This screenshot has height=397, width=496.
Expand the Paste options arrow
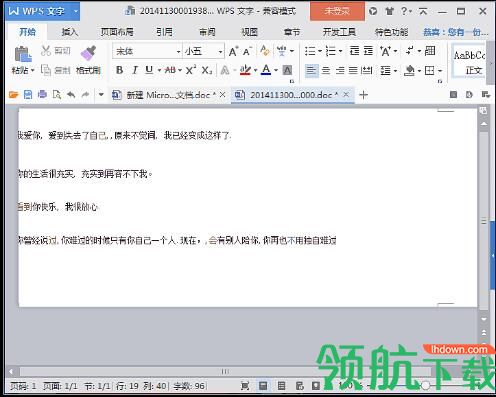[33, 71]
